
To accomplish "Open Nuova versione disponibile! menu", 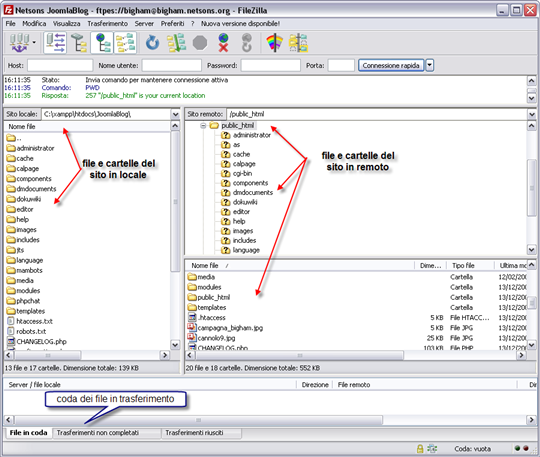I will (x=240, y=23).
